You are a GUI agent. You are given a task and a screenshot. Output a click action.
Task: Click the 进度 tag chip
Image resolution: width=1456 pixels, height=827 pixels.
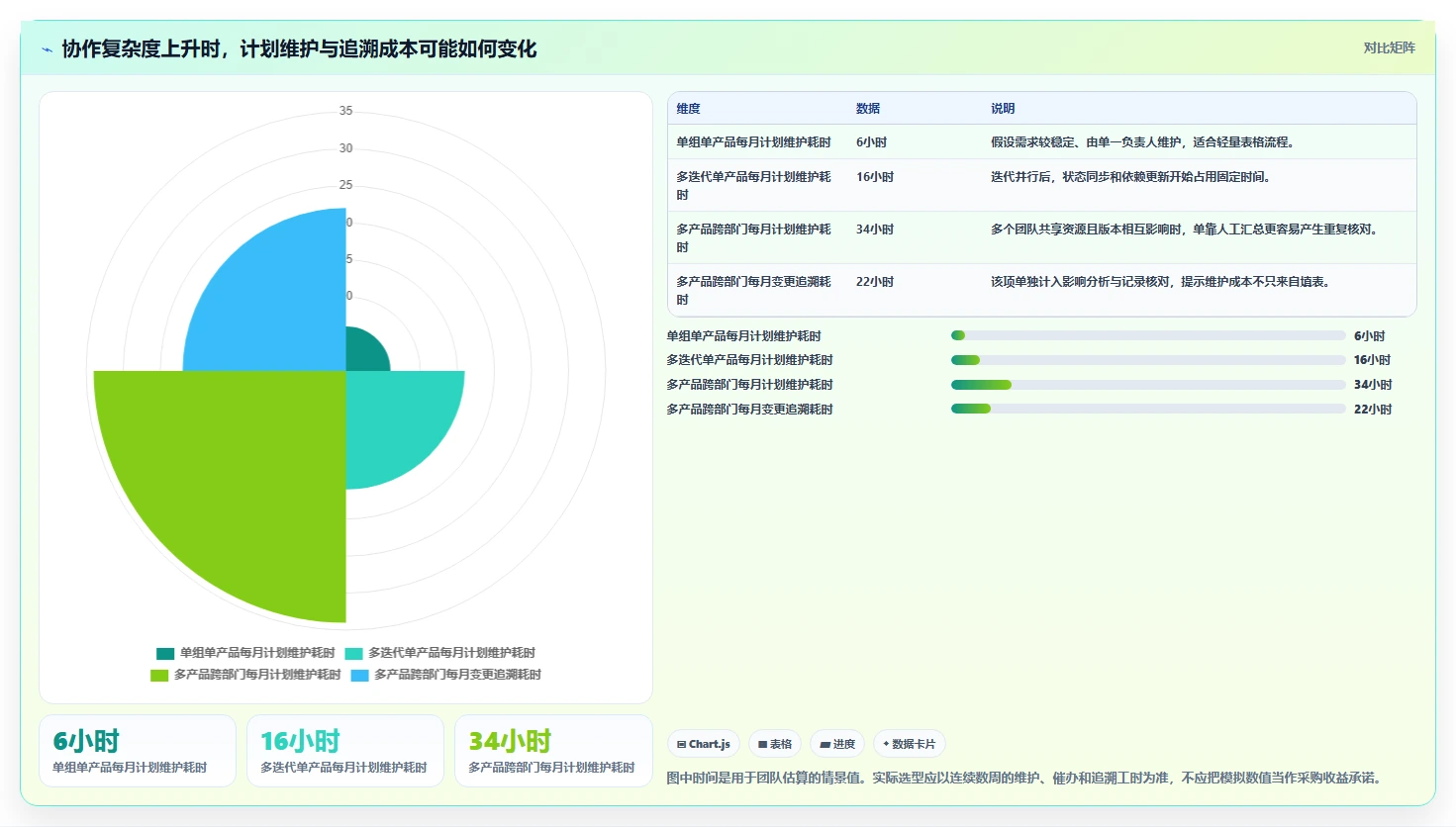pyautogui.click(x=837, y=744)
